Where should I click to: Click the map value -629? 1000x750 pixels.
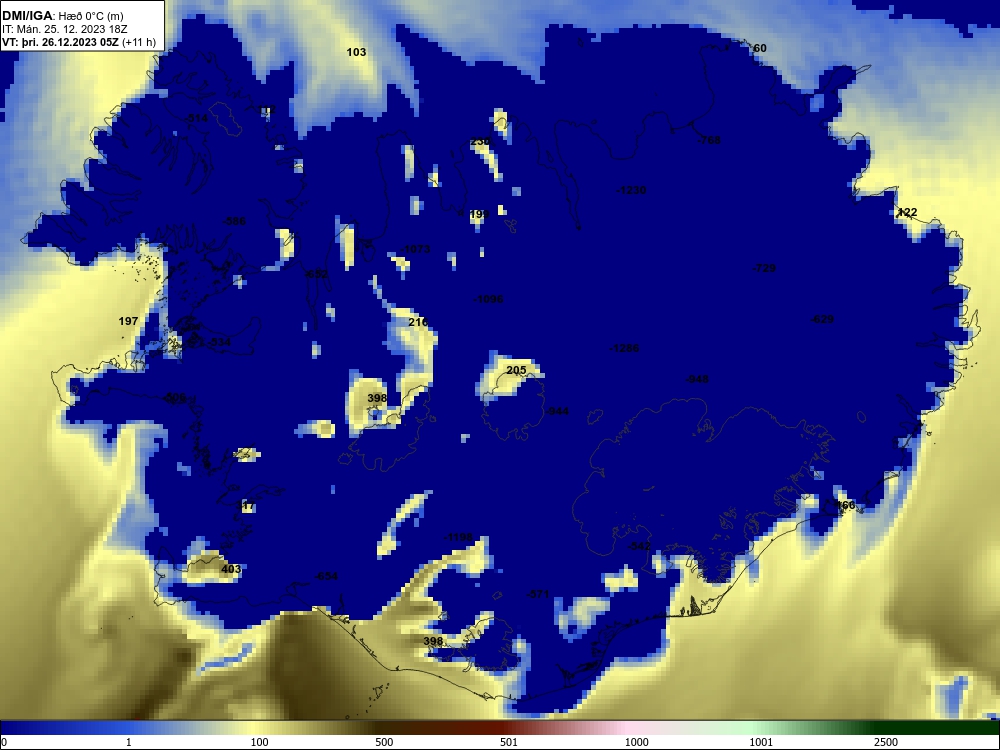coord(821,320)
